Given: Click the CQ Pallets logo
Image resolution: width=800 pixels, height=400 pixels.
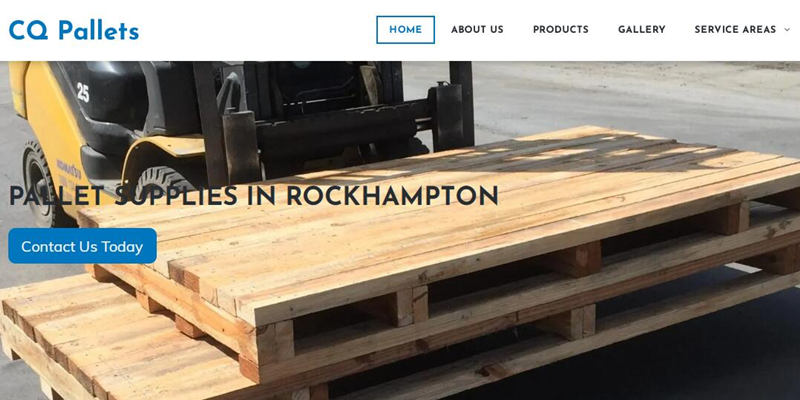Looking at the screenshot, I should (x=74, y=30).
